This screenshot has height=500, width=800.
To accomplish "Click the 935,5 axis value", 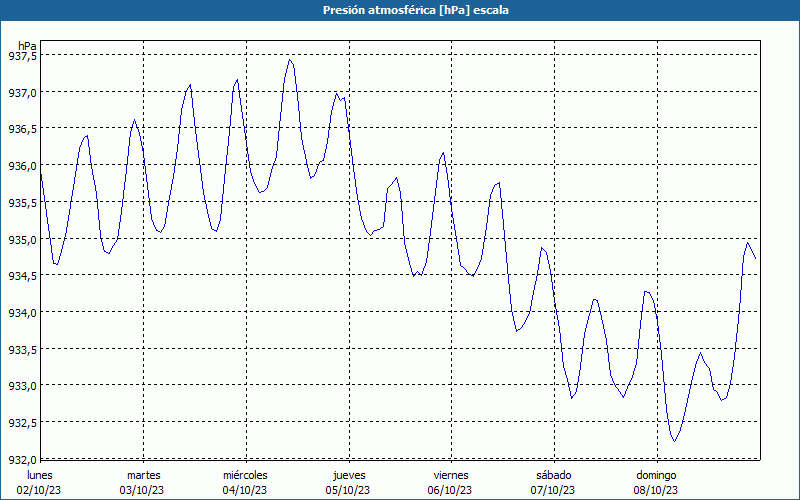I will [x=23, y=203].
